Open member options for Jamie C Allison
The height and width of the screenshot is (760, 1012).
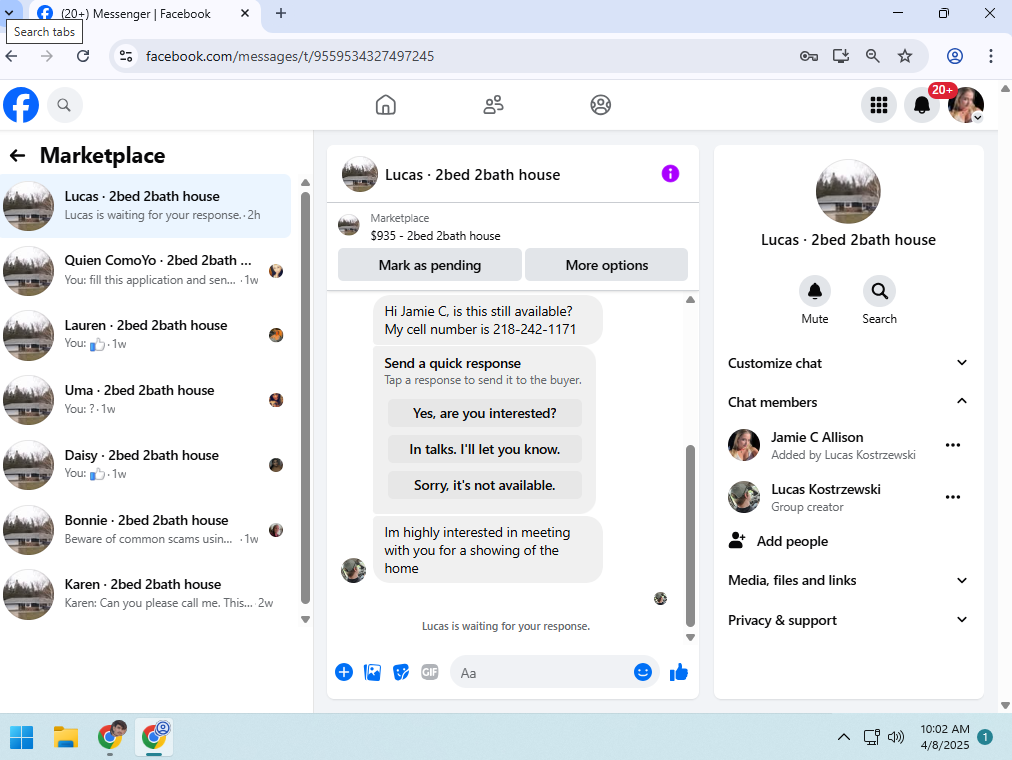pyautogui.click(x=953, y=445)
